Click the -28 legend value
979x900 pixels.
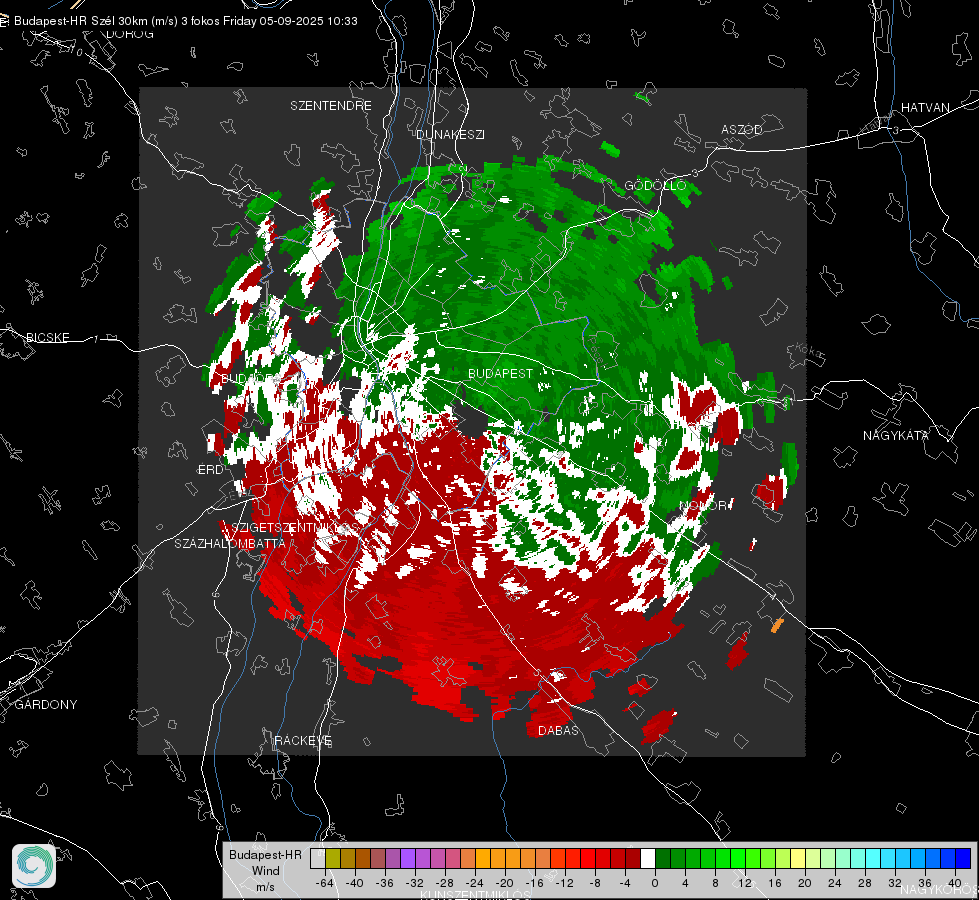[445, 883]
